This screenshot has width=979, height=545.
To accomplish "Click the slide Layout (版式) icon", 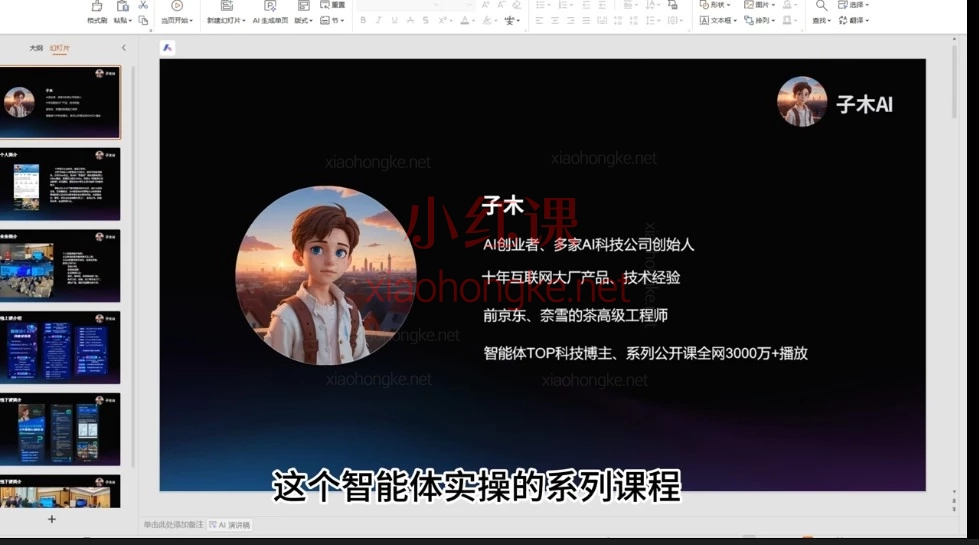I will [303, 6].
